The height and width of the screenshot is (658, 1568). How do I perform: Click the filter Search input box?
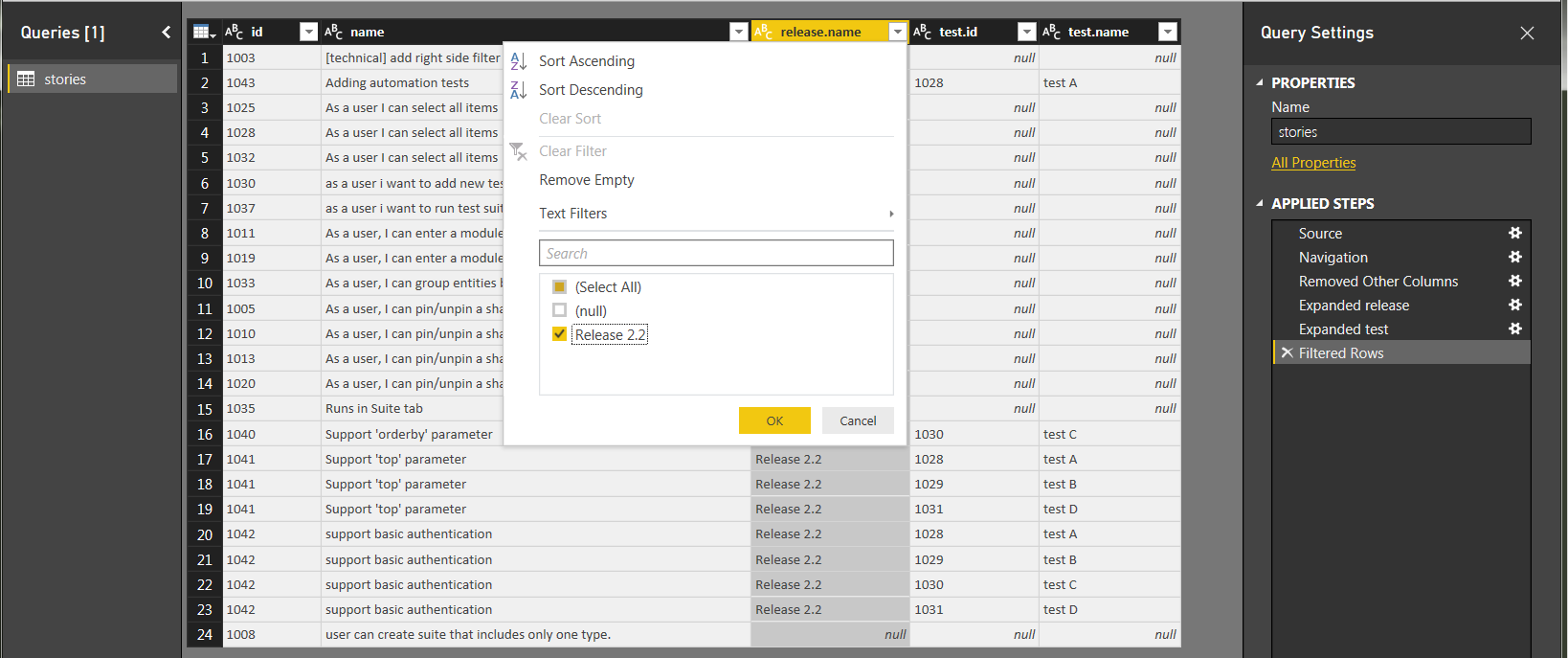716,253
